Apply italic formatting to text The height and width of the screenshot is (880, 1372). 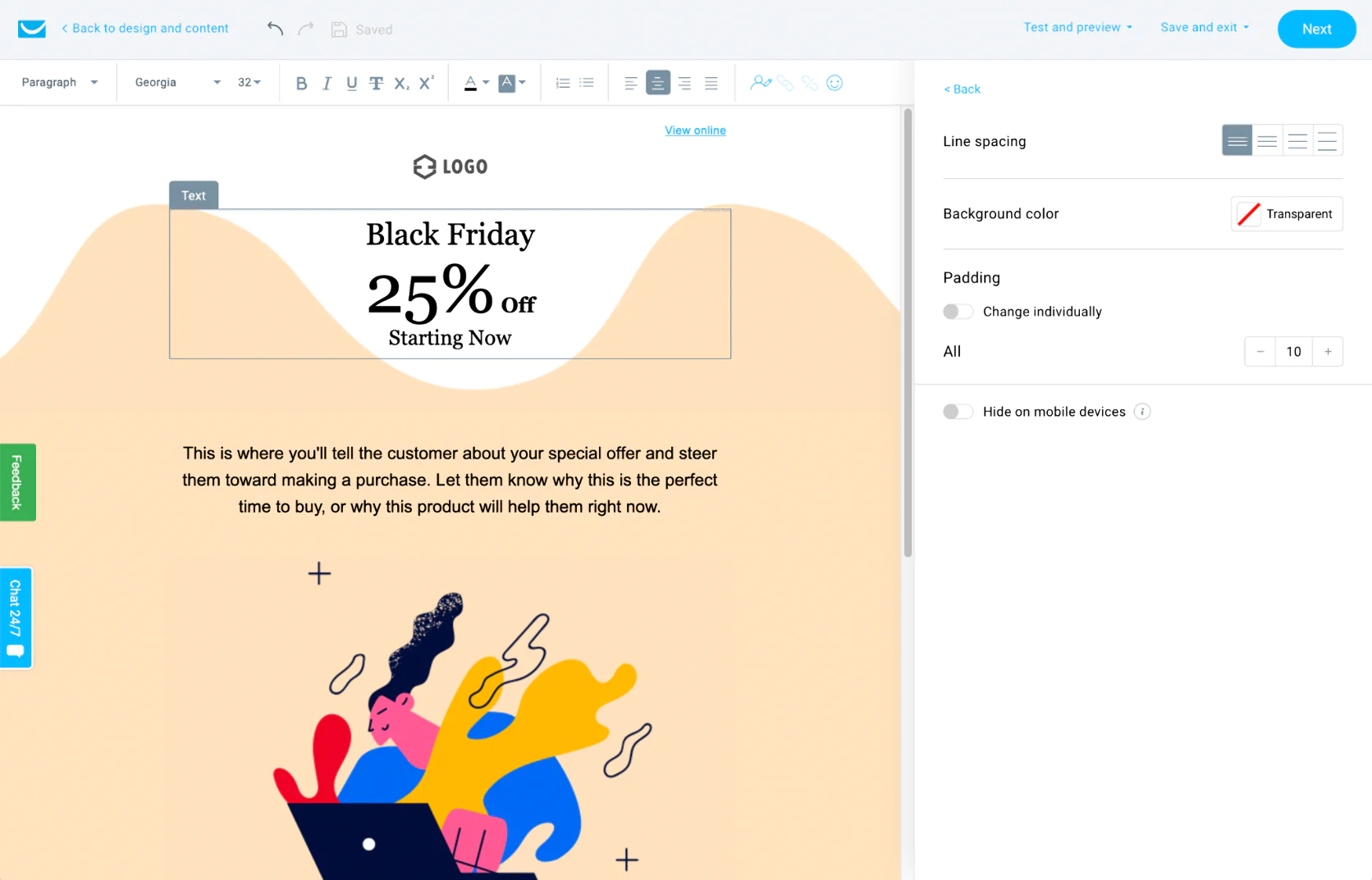pyautogui.click(x=327, y=83)
